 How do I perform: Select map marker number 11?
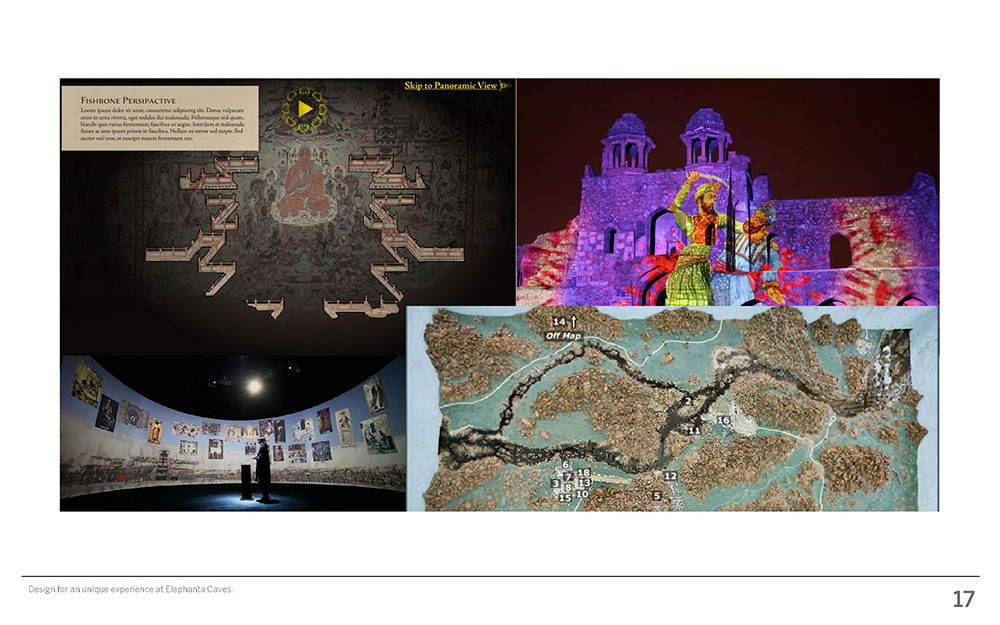click(x=694, y=430)
